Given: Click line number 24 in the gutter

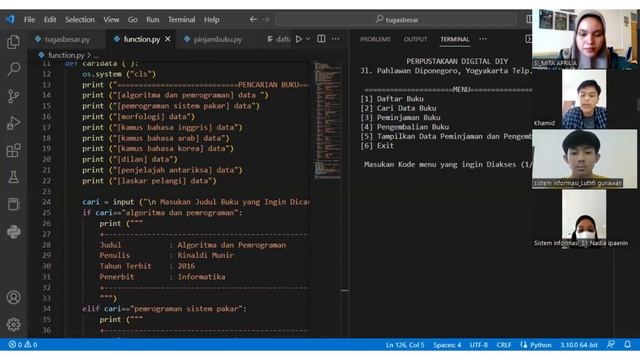Looking at the screenshot, I should click(47, 202).
